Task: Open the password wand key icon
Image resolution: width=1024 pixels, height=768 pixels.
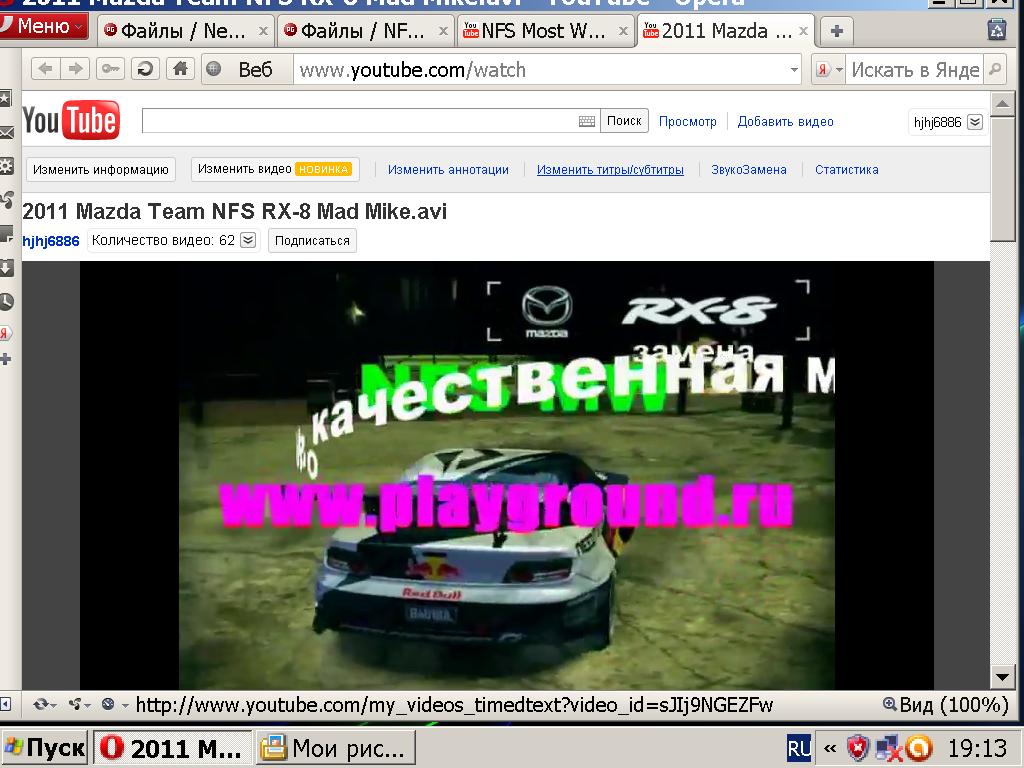Action: [110, 69]
